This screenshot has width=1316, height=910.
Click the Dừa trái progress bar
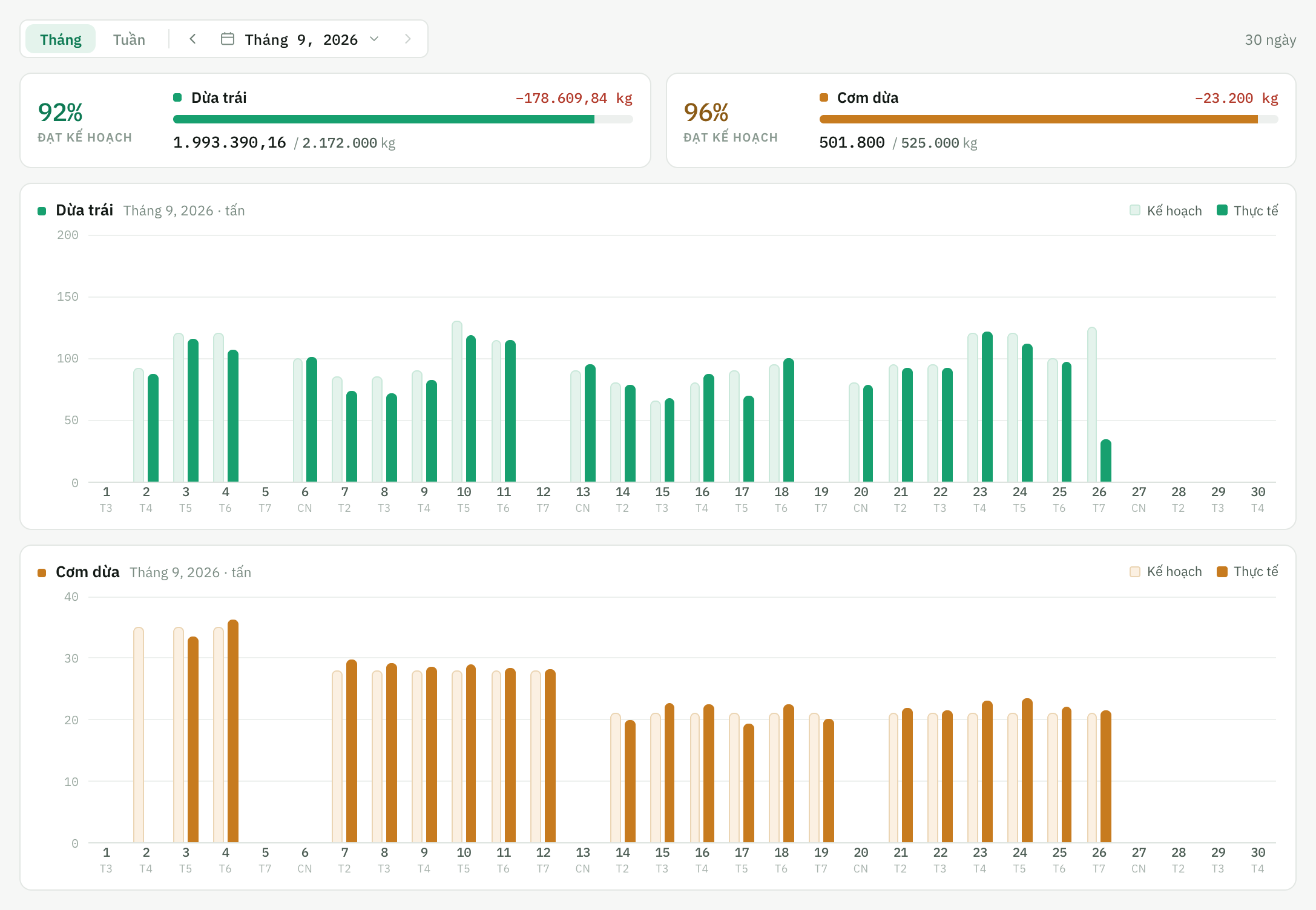click(403, 119)
